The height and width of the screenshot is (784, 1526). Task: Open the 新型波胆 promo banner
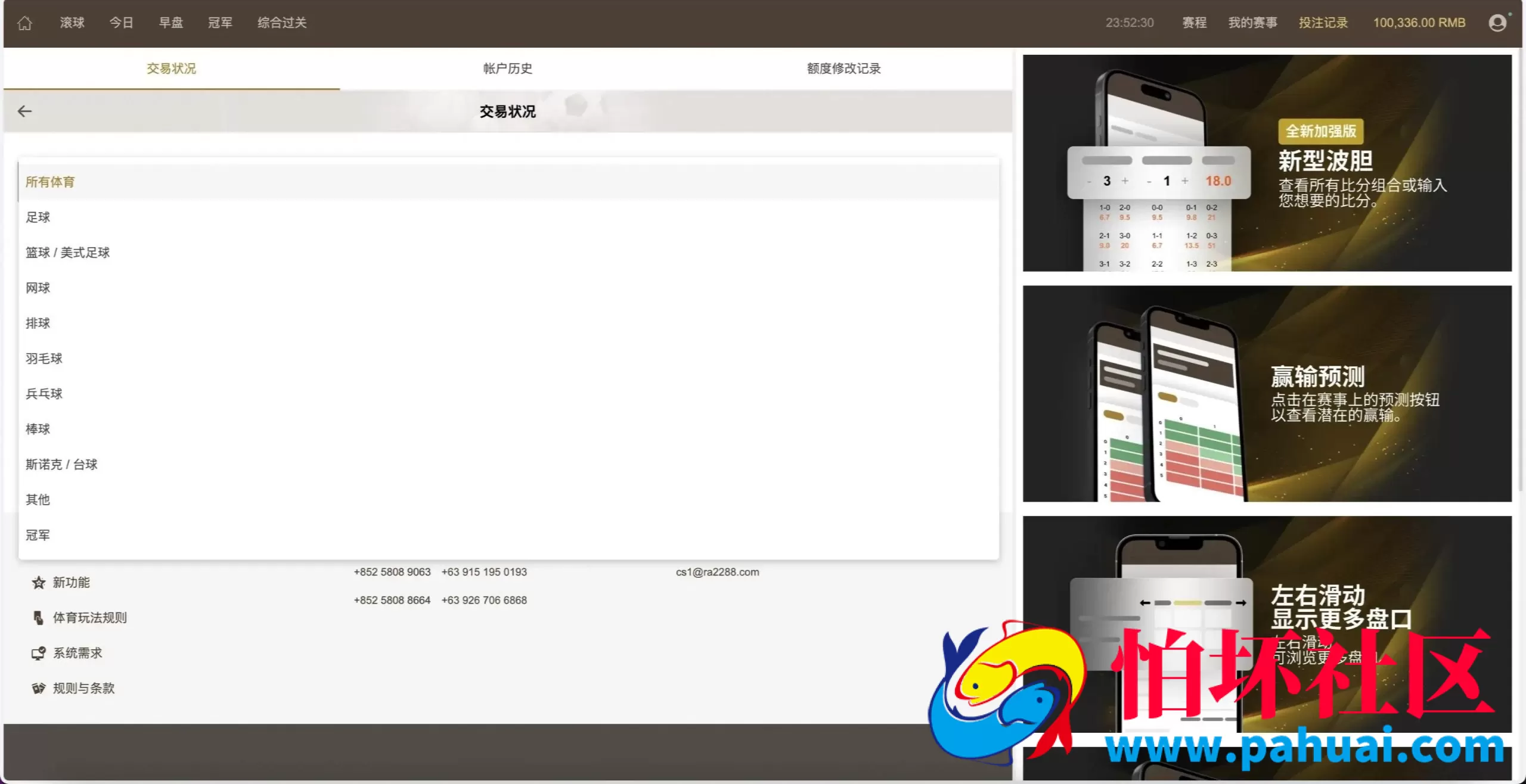(1267, 163)
